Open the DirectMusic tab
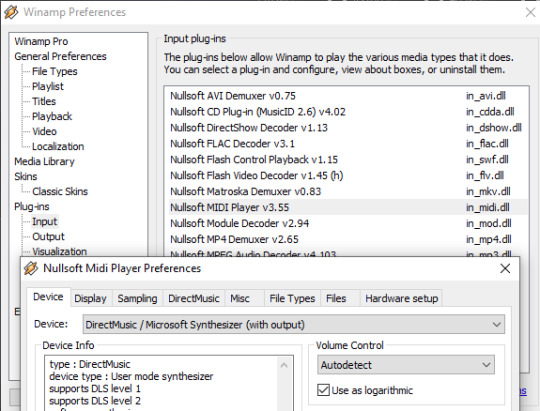 point(194,298)
